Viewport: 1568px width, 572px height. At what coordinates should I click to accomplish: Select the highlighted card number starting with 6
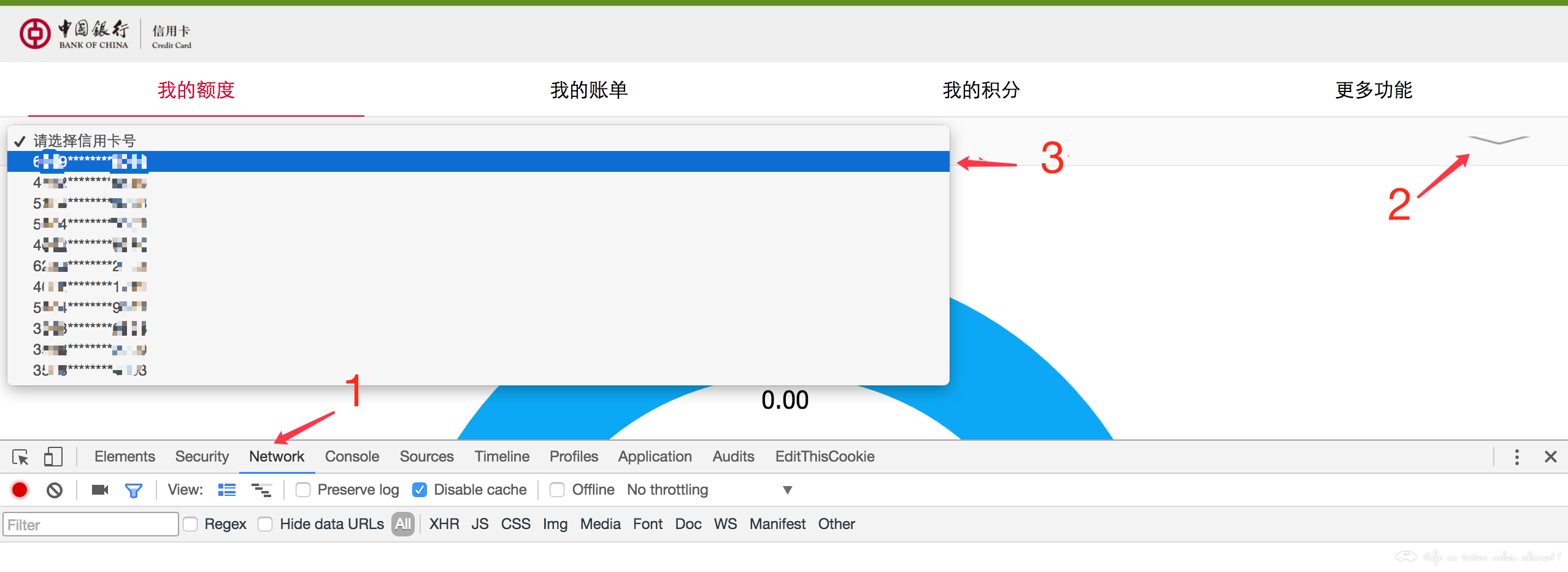pos(478,161)
